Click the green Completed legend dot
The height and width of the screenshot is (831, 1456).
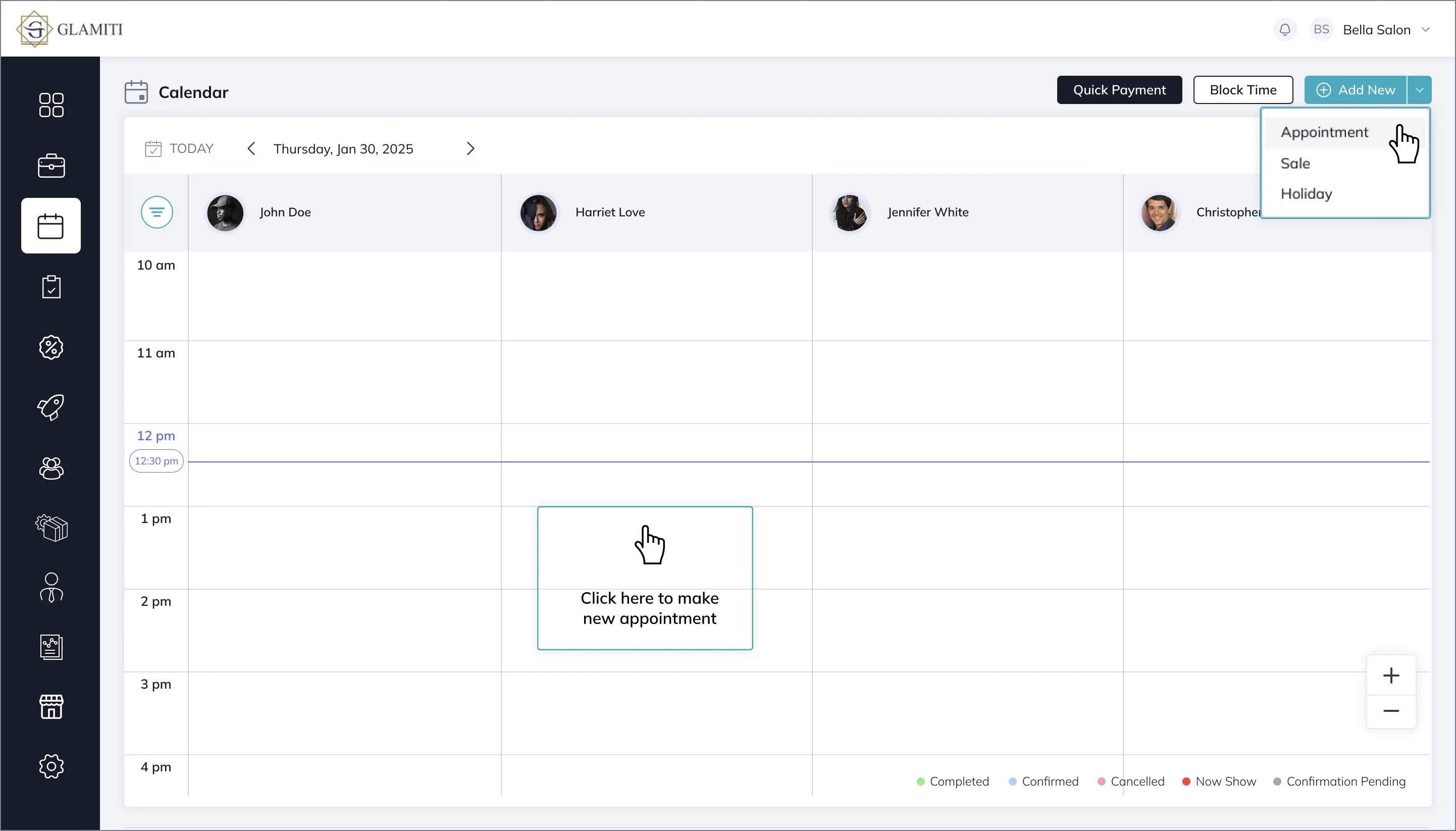(920, 782)
